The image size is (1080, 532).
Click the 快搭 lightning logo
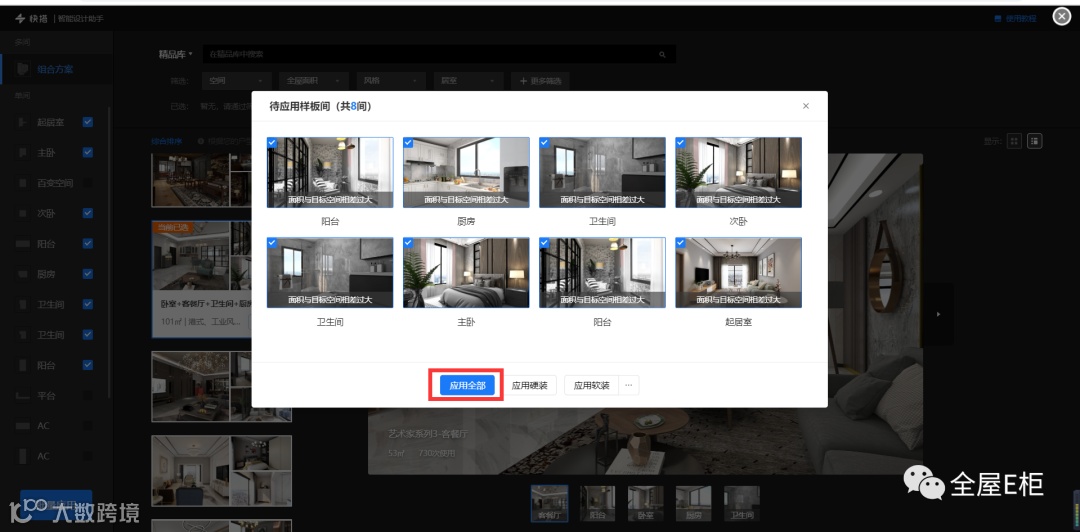click(20, 18)
